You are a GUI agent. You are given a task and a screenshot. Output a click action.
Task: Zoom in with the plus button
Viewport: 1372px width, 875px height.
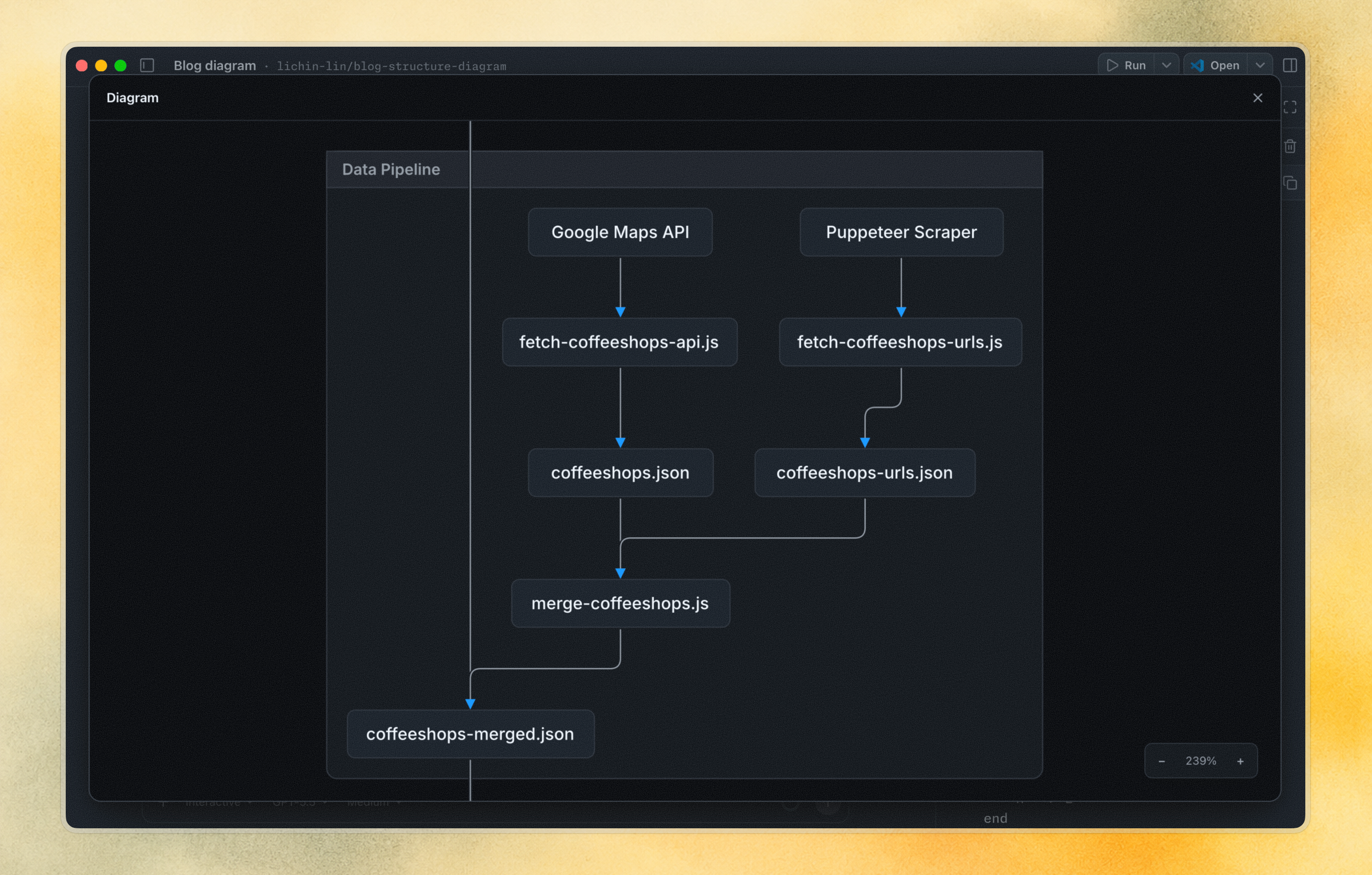(x=1241, y=761)
